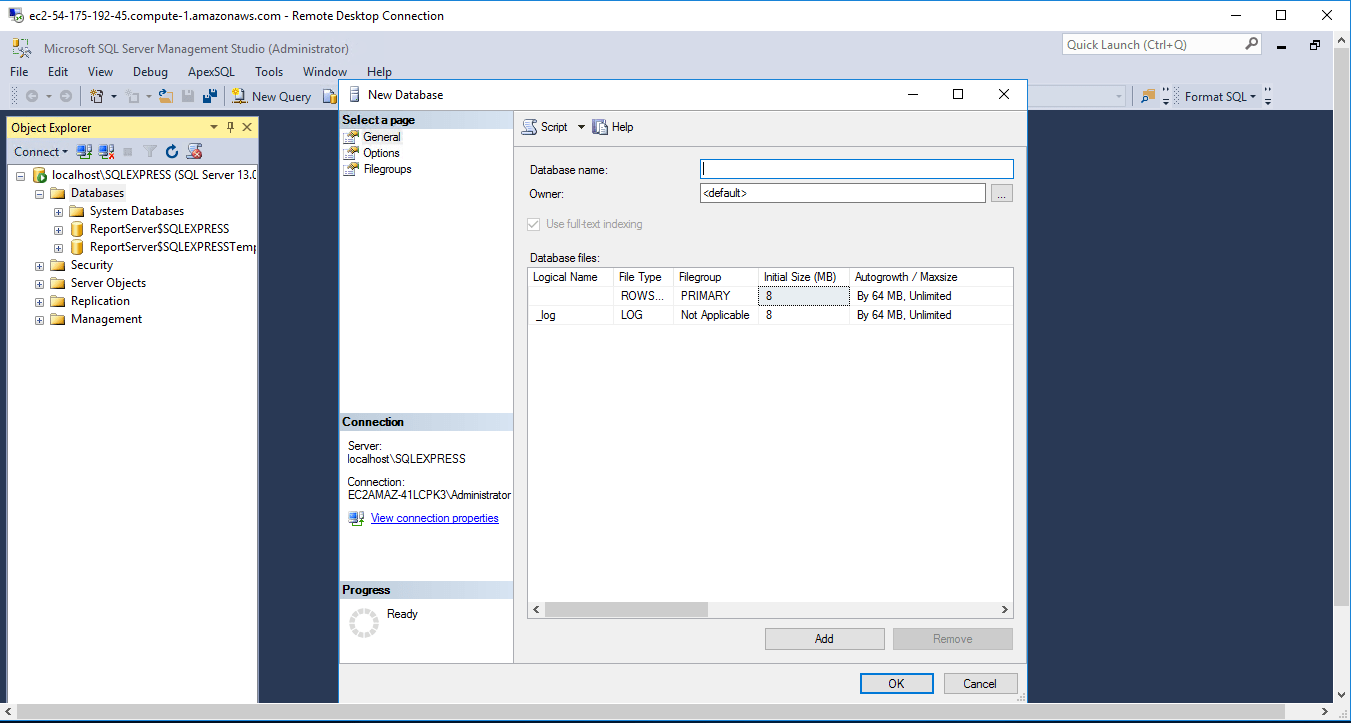Open the Debug menu
Image resolution: width=1351 pixels, height=723 pixels.
pyautogui.click(x=149, y=71)
